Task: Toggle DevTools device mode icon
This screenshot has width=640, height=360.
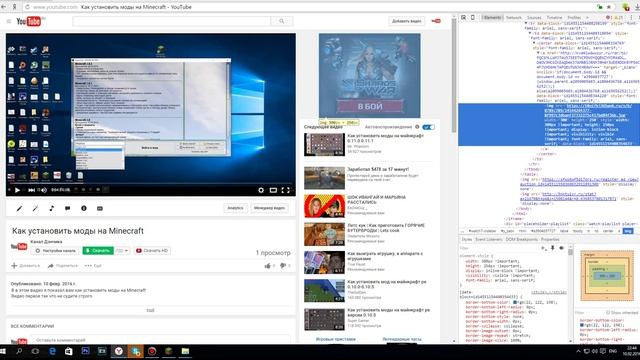Action: click(x=473, y=18)
